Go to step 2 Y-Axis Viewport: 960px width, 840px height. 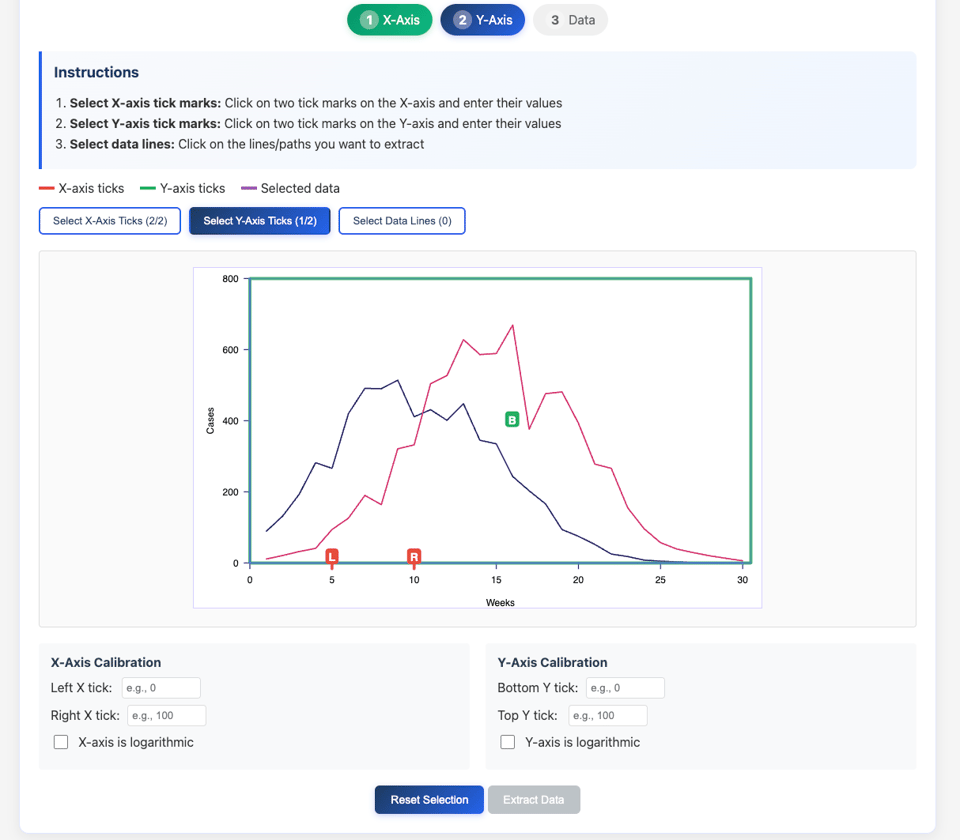(482, 20)
